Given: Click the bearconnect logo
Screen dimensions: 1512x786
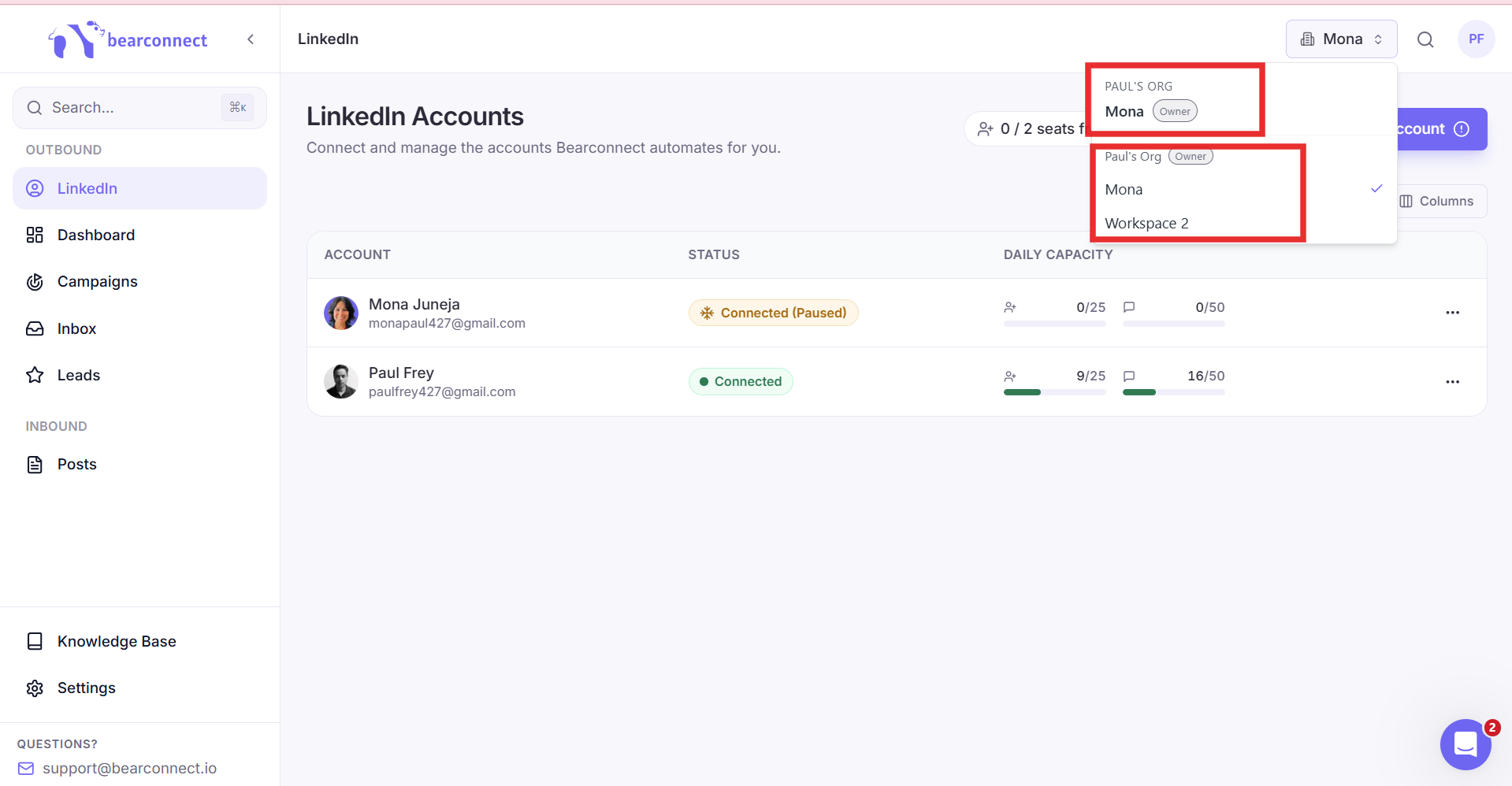Looking at the screenshot, I should tap(128, 39).
